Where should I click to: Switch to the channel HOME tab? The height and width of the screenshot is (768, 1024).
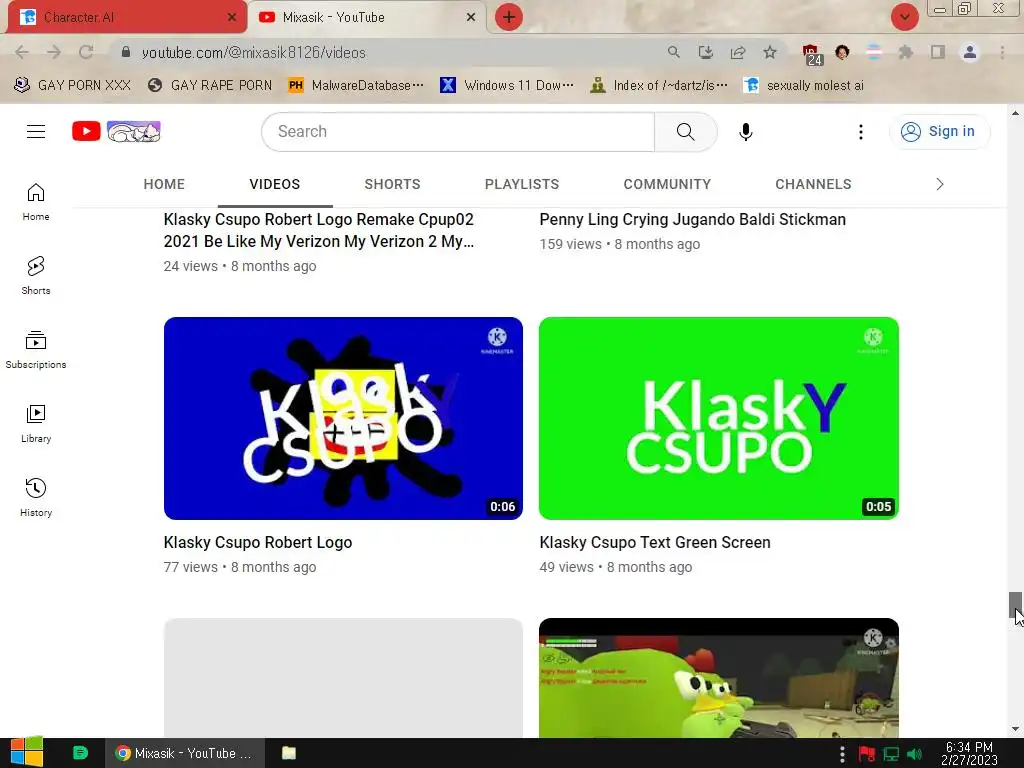[x=164, y=184]
